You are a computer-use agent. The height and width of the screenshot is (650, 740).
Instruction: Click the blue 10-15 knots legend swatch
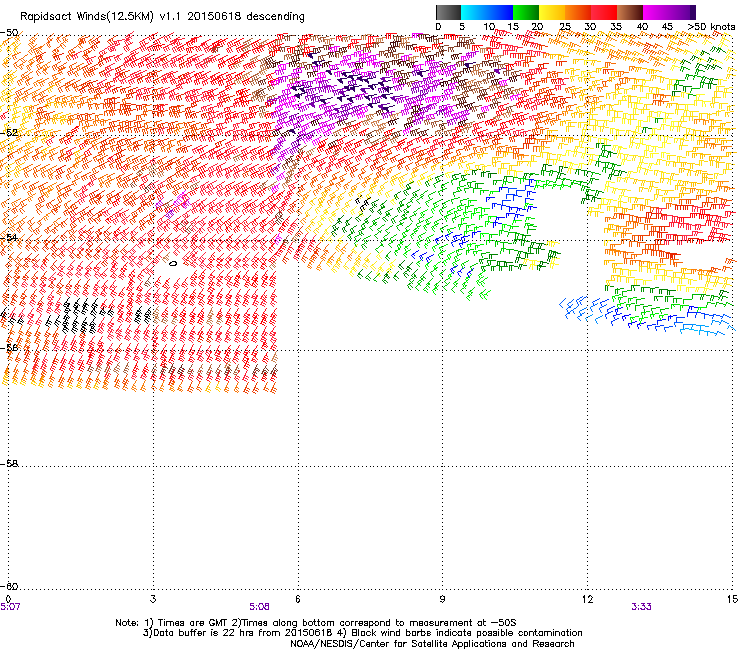pos(500,12)
